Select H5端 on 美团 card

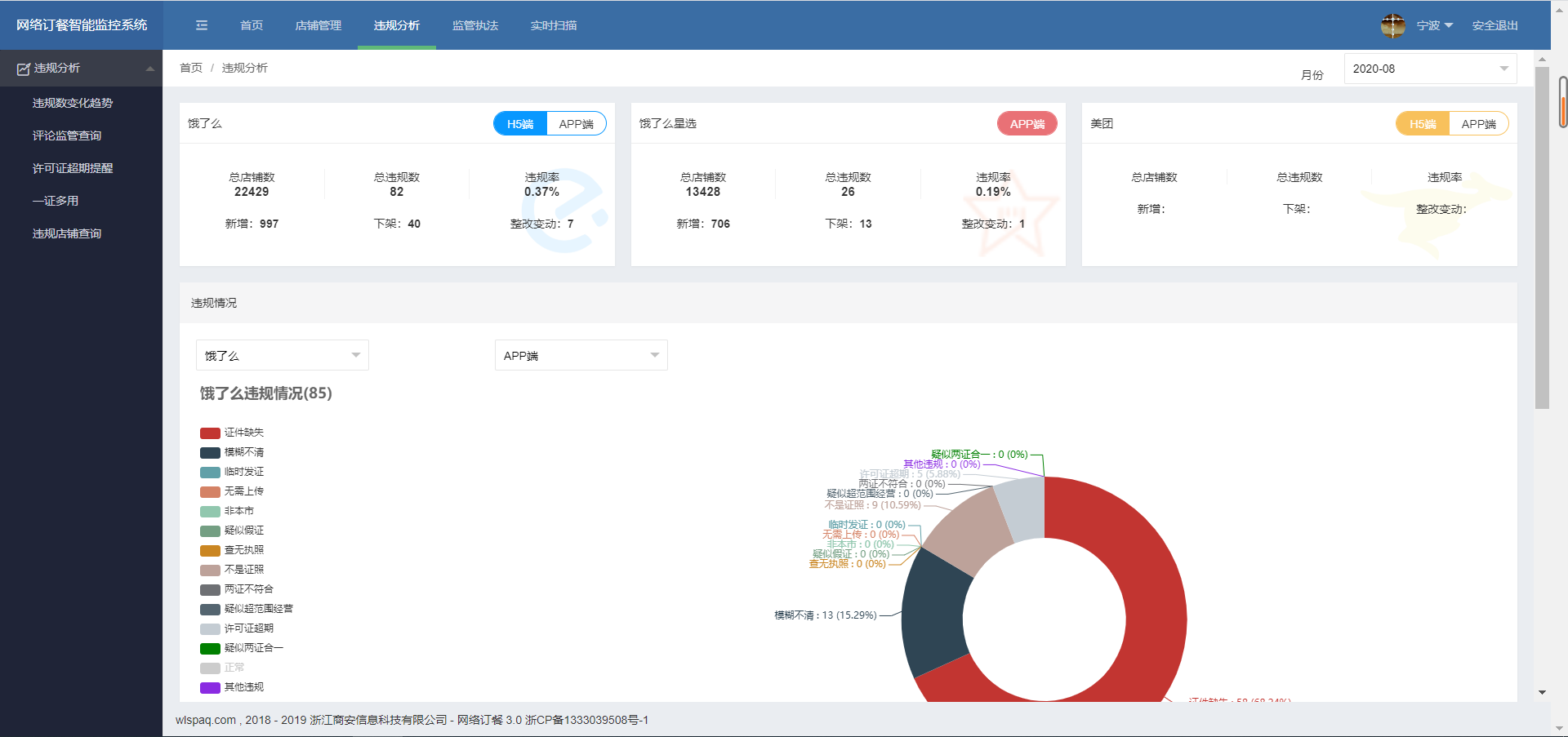(x=1423, y=124)
